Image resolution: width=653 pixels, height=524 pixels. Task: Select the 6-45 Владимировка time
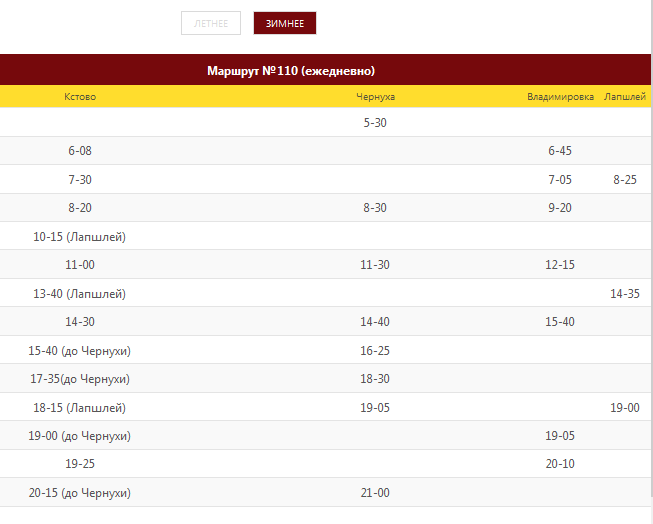point(560,151)
